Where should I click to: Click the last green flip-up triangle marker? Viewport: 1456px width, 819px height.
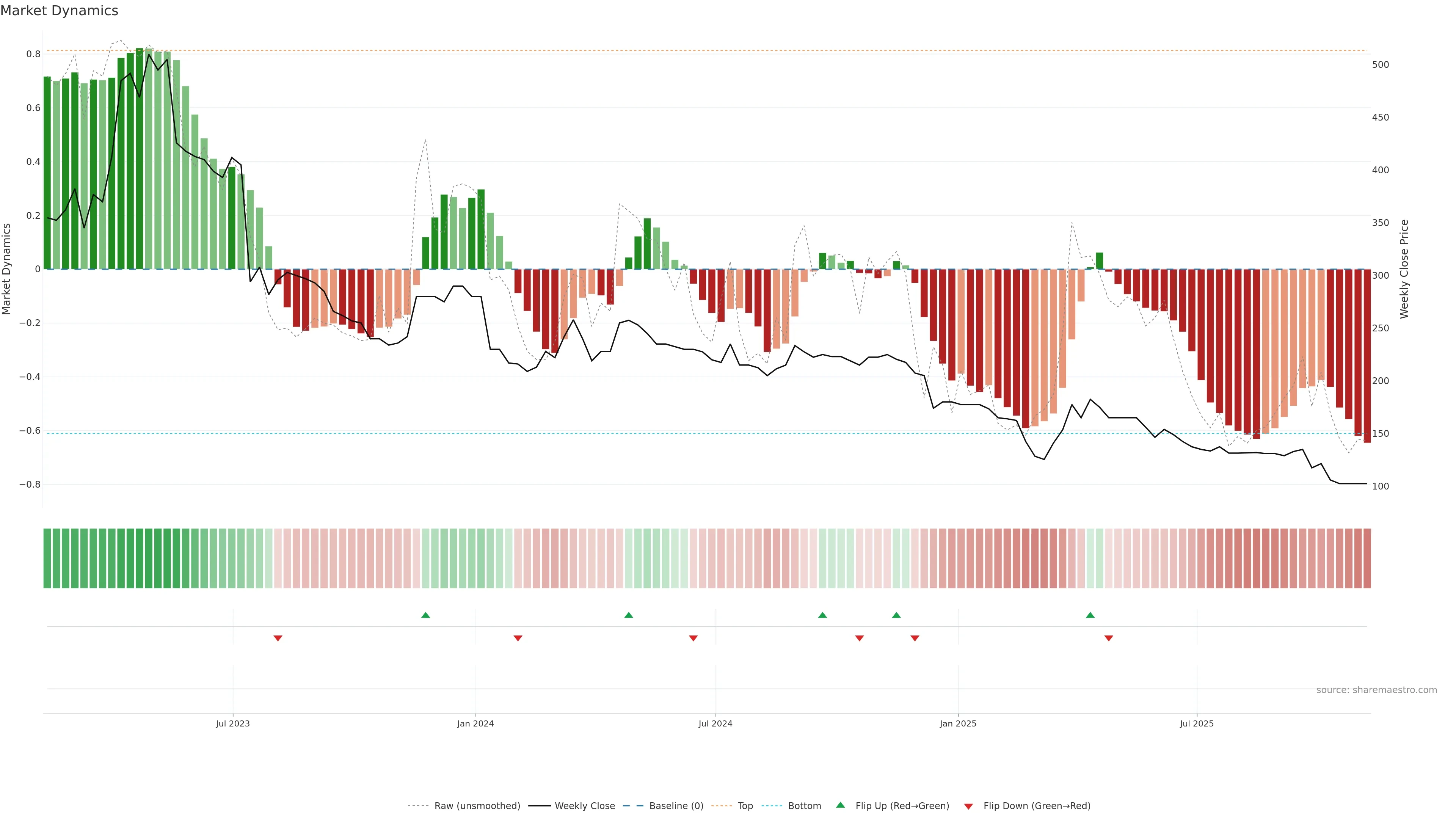[x=1090, y=615]
